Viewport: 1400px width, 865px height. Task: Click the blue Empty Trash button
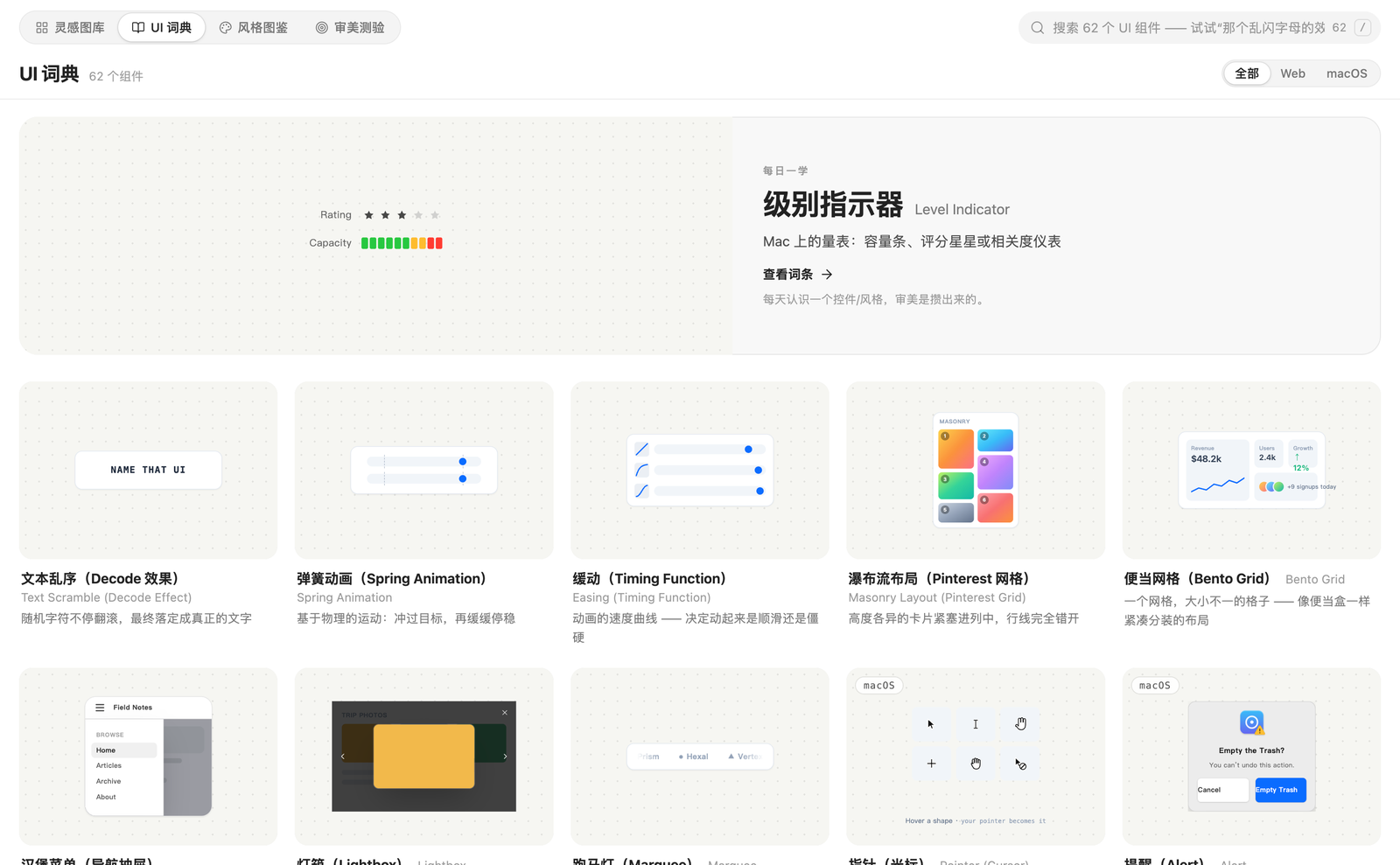pyautogui.click(x=1280, y=790)
